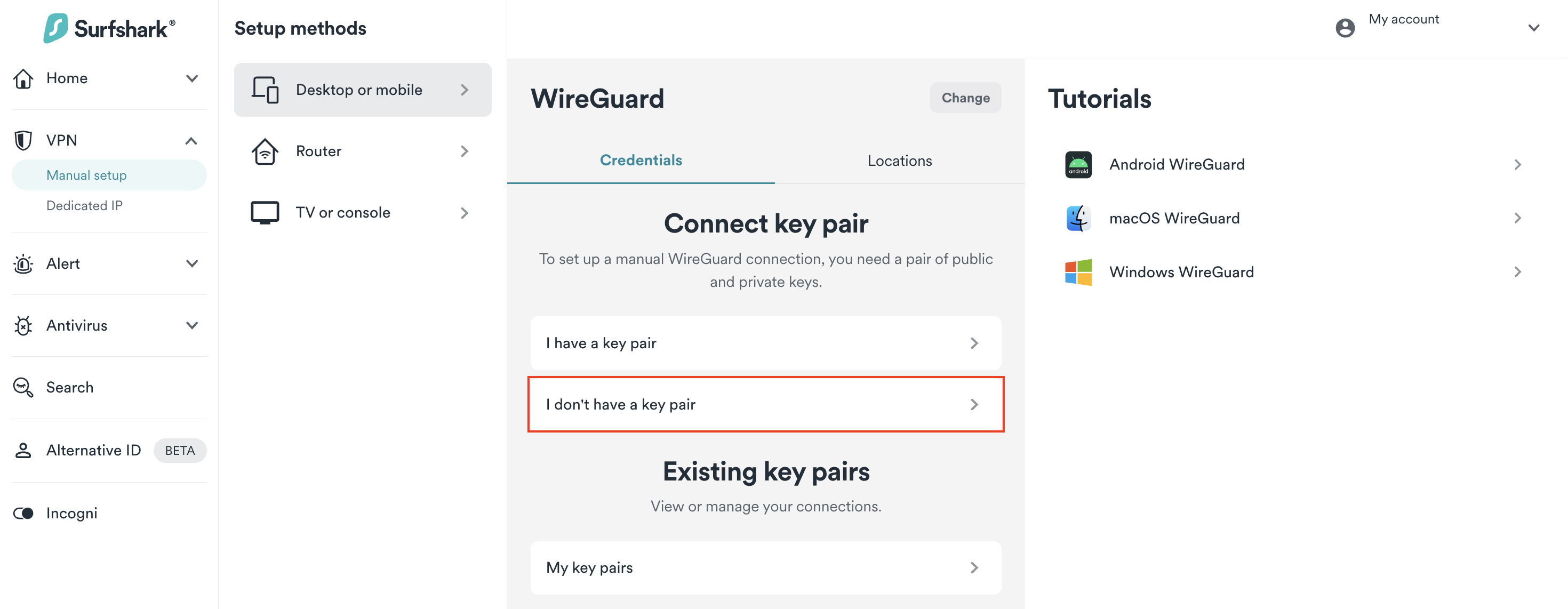Open Search from the sidebar
Screen dimensions: 1568x609
pyautogui.click(x=69, y=388)
